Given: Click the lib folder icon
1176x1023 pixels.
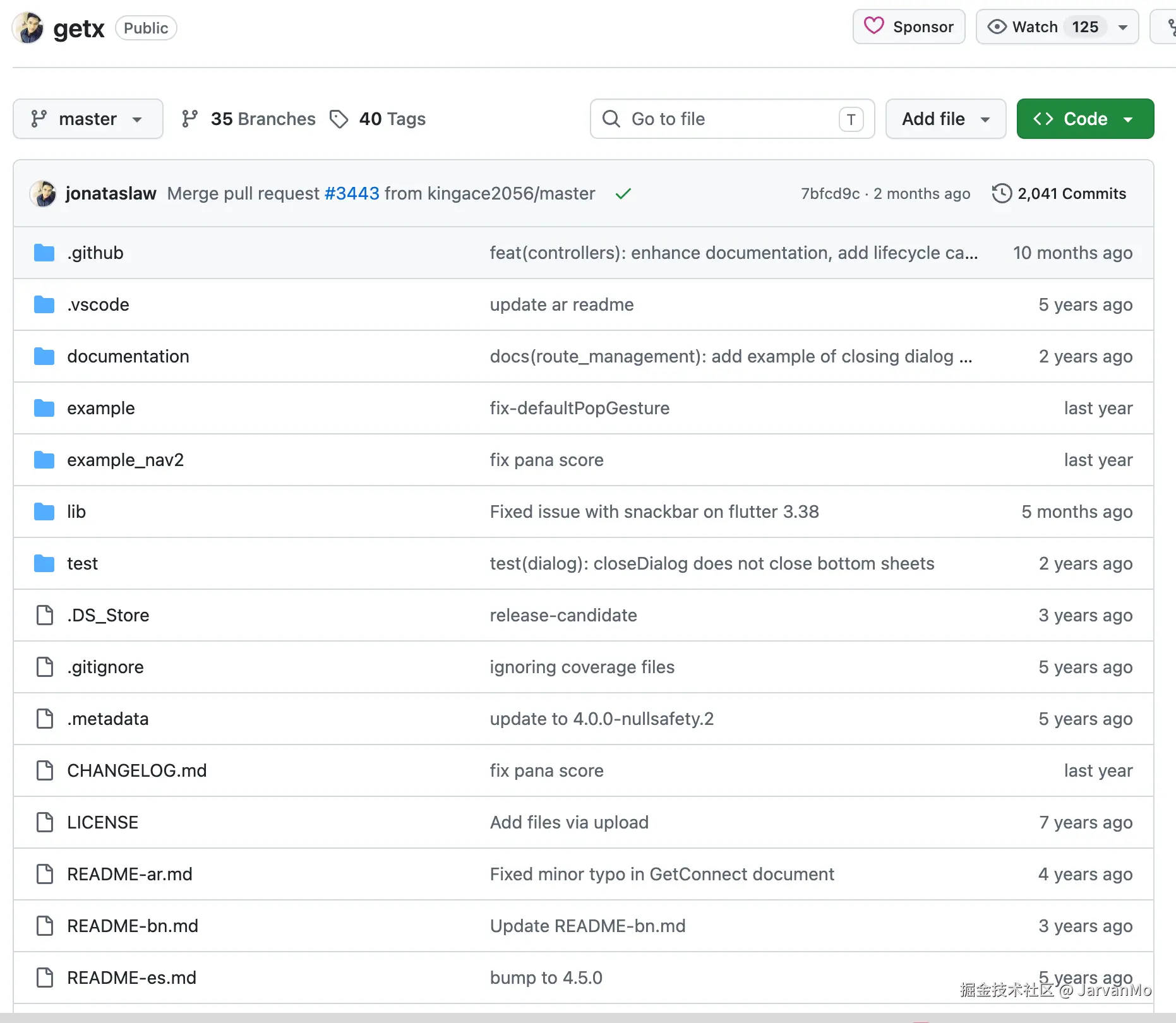Looking at the screenshot, I should [44, 512].
